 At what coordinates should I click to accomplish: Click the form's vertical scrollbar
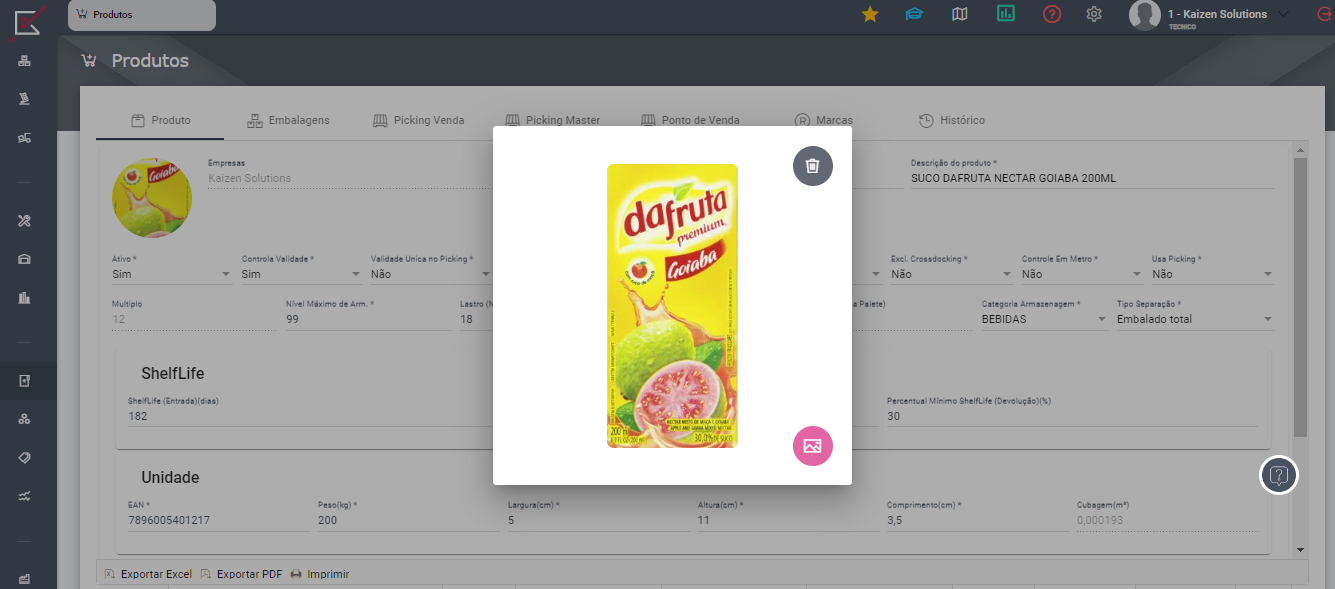(1300, 297)
